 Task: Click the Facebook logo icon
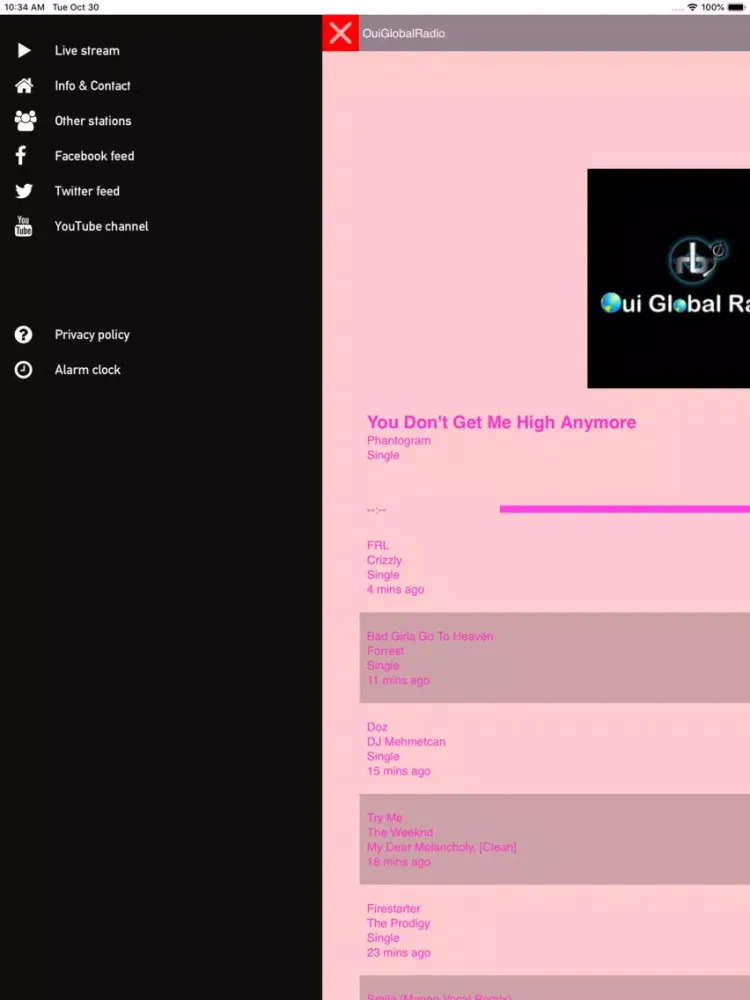point(21,156)
